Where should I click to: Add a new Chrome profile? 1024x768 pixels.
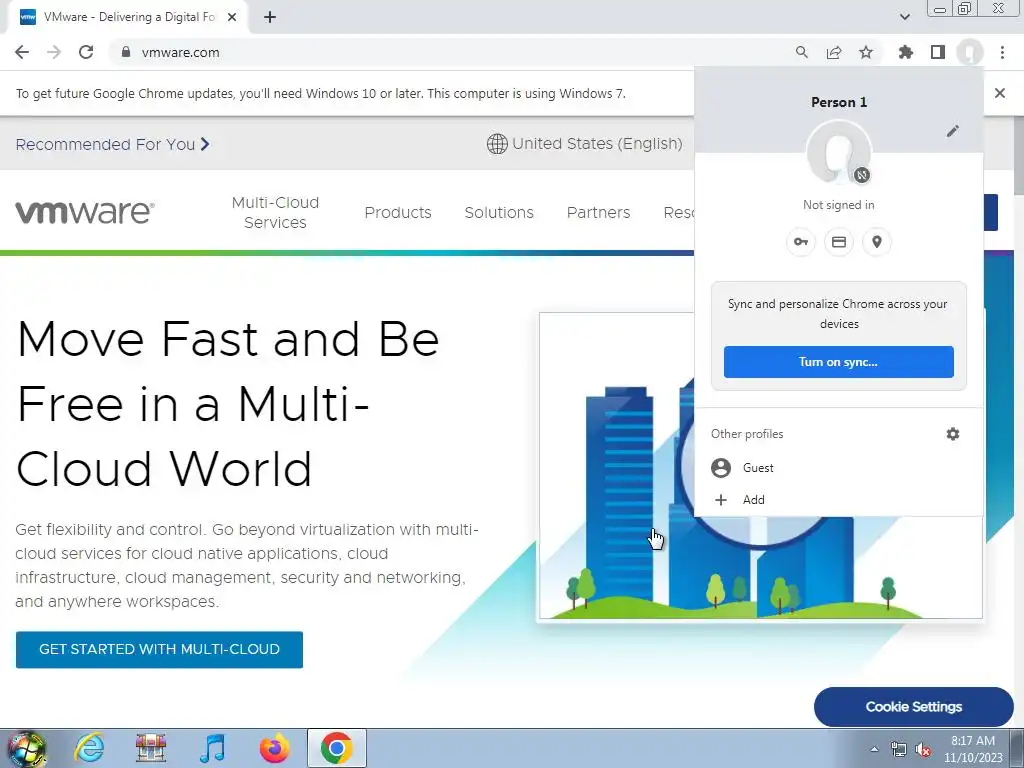(x=839, y=500)
